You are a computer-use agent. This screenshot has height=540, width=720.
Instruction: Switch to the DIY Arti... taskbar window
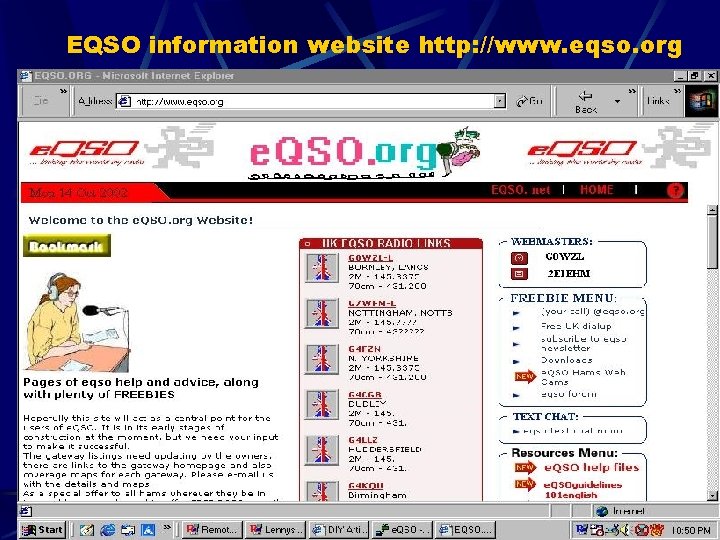[339, 529]
